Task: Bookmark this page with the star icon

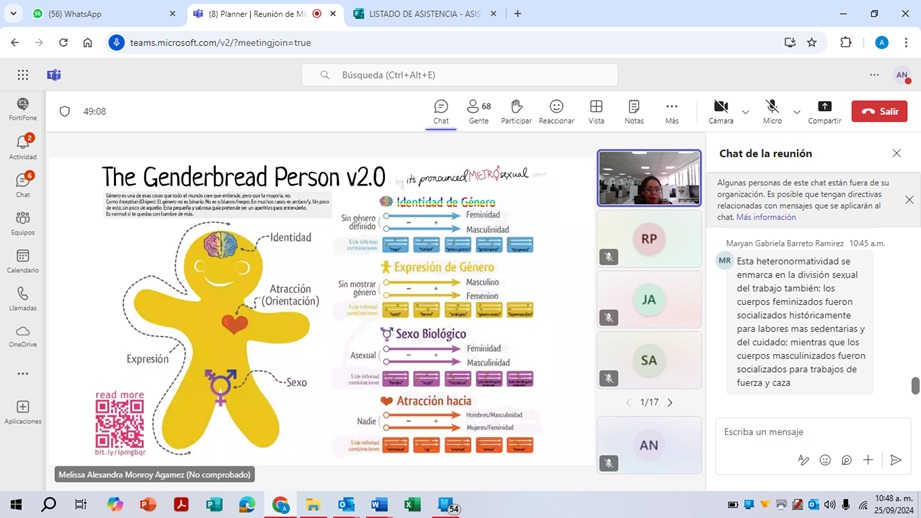Action: coord(812,42)
